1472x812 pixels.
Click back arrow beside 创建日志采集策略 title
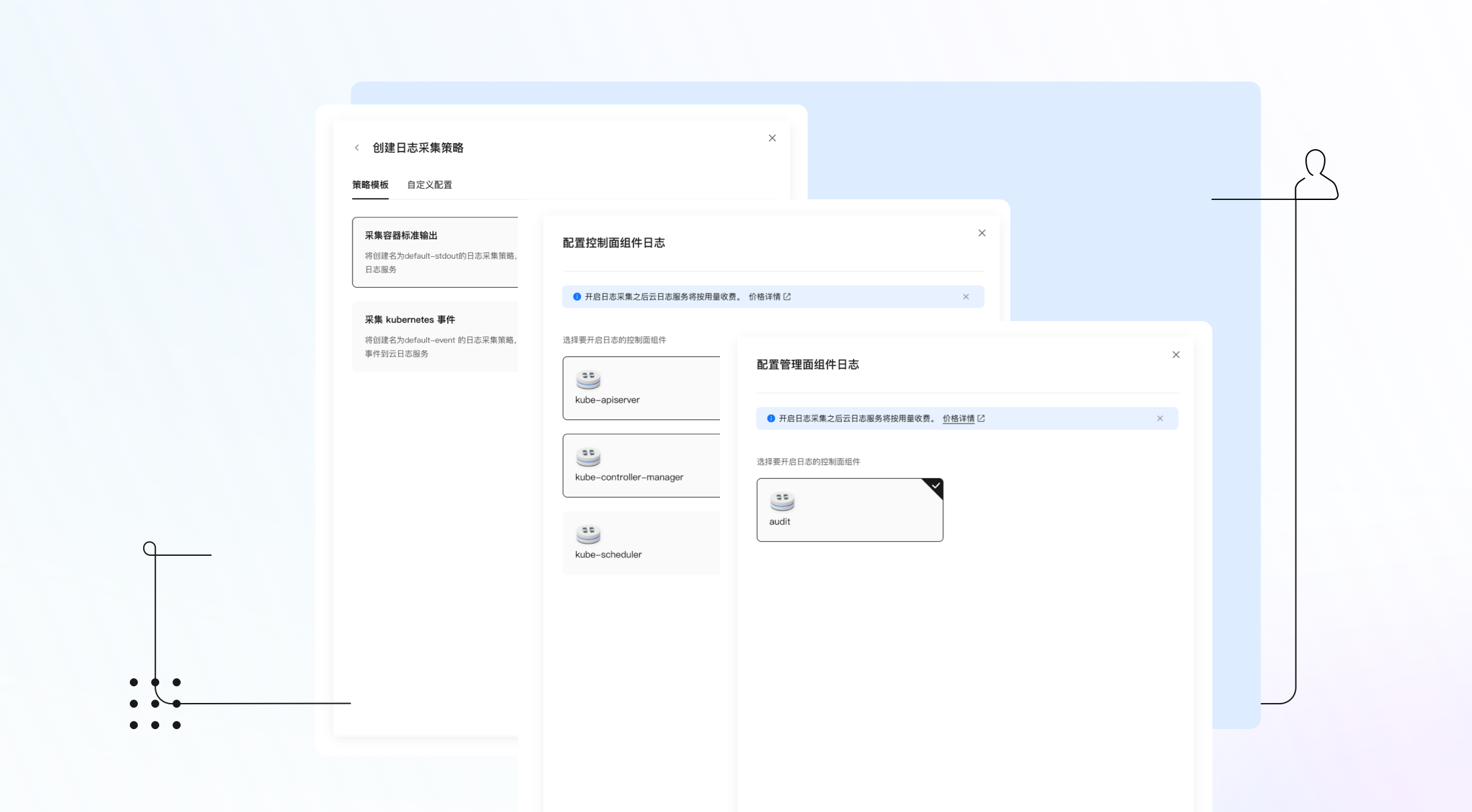(x=357, y=148)
